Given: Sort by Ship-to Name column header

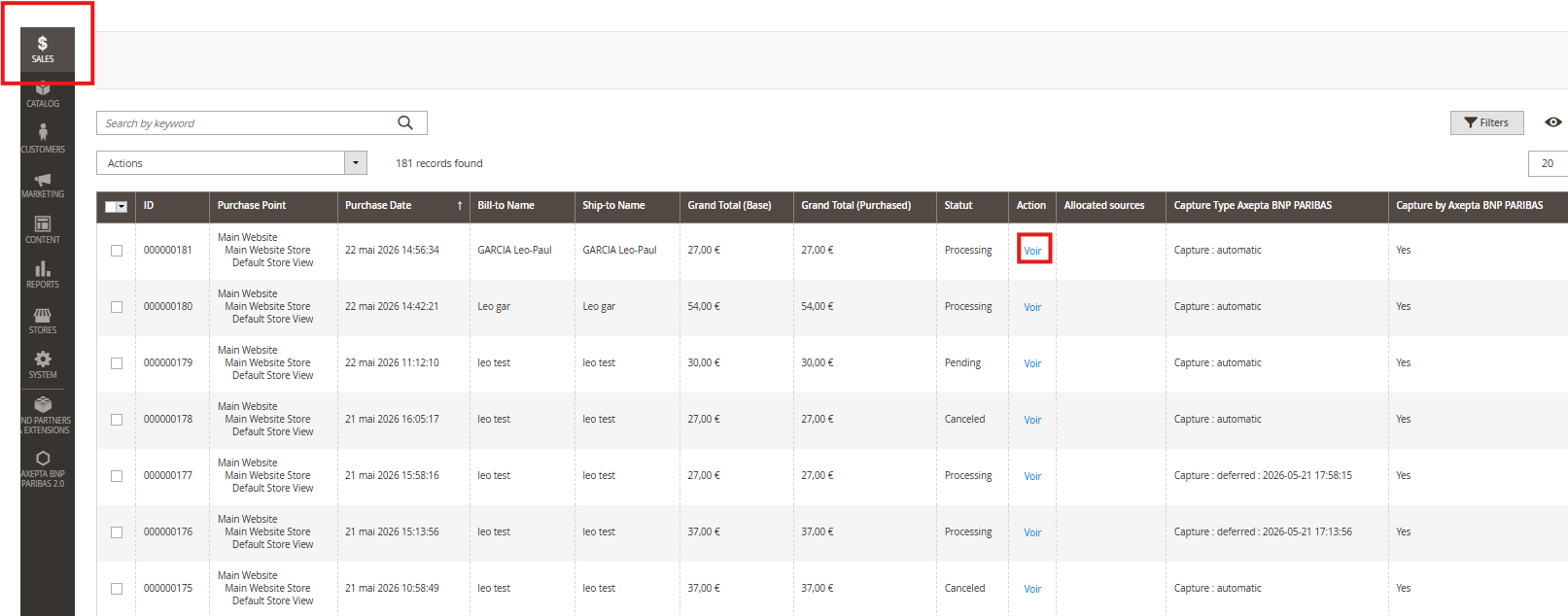Looking at the screenshot, I should click(627, 206).
